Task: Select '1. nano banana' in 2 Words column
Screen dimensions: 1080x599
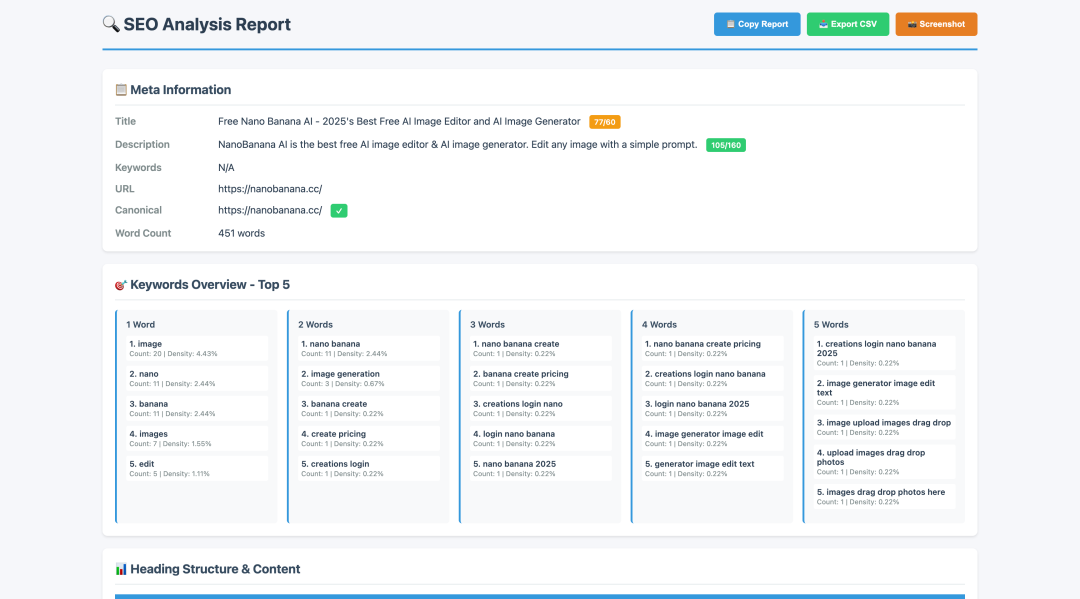Action: pos(368,348)
